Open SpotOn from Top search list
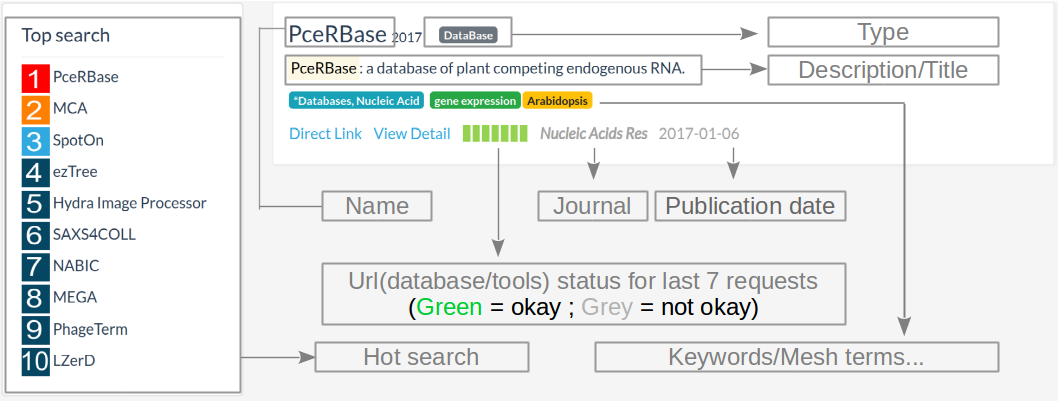The width and height of the screenshot is (1058, 402). coord(78,140)
